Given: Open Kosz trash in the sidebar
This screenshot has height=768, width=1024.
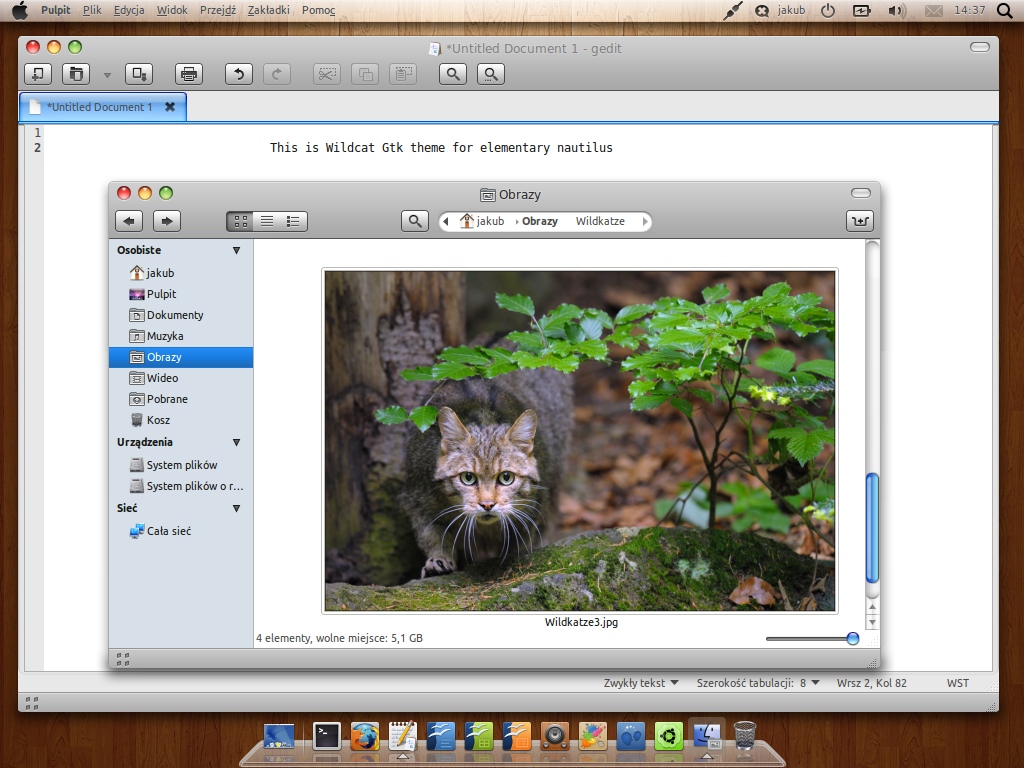Looking at the screenshot, I should [181, 420].
